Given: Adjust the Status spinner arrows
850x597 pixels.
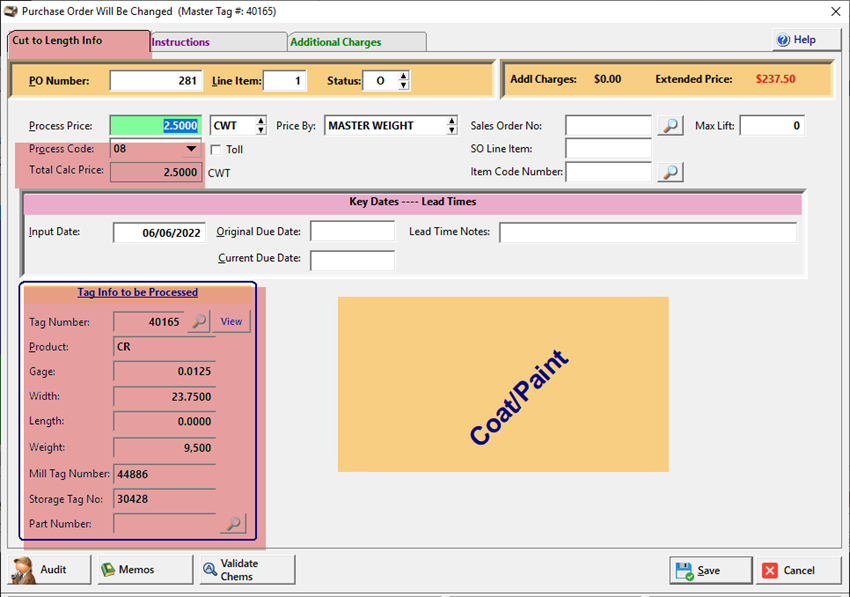Looking at the screenshot, I should point(404,81).
